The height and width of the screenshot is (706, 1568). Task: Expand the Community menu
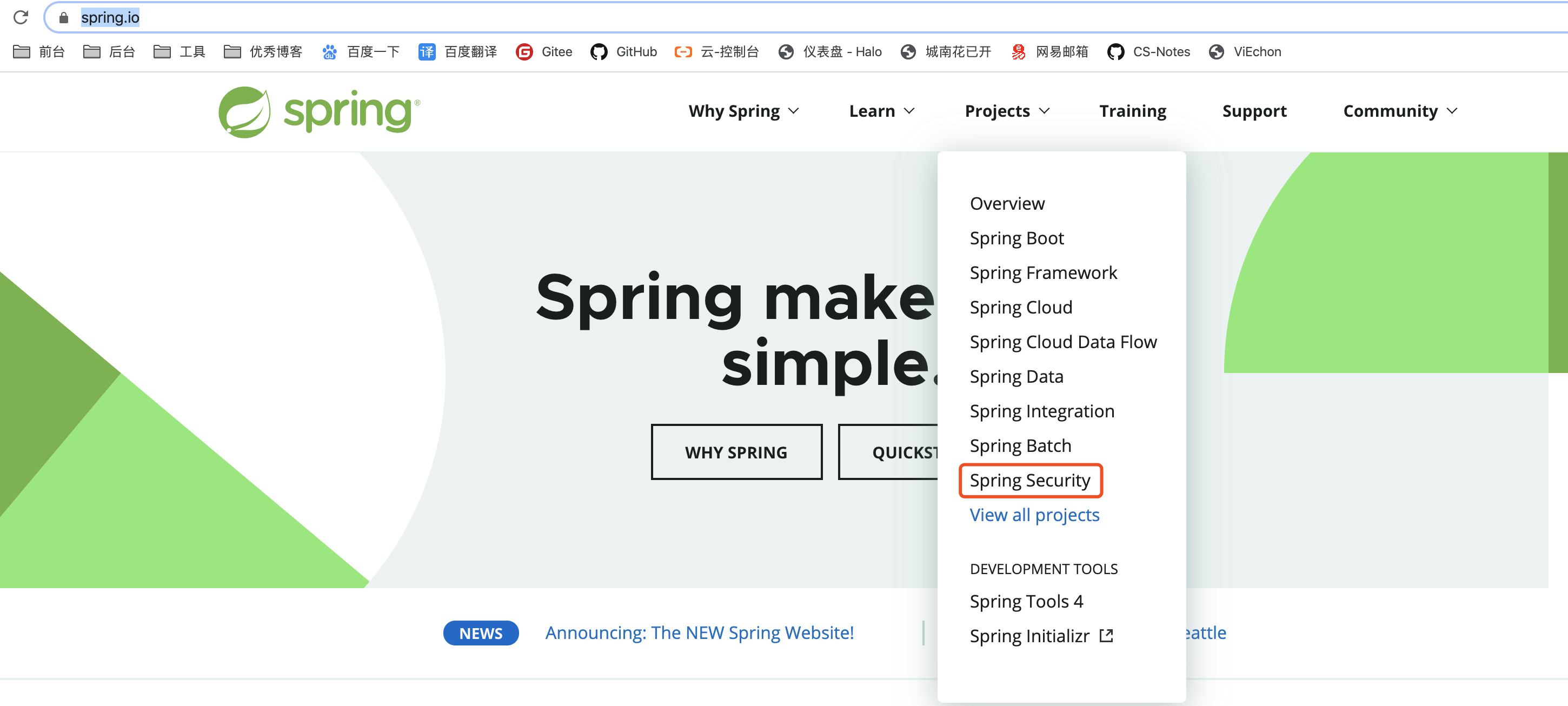(x=1400, y=111)
